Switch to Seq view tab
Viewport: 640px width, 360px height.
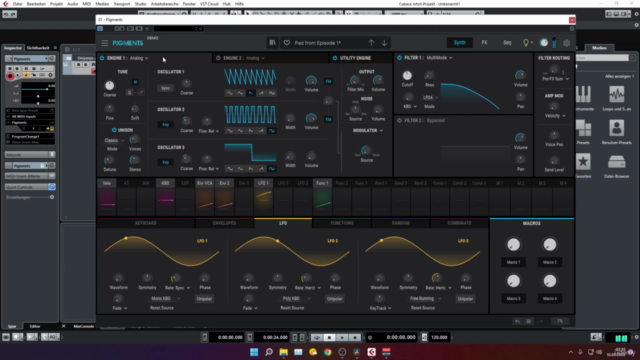tap(507, 42)
